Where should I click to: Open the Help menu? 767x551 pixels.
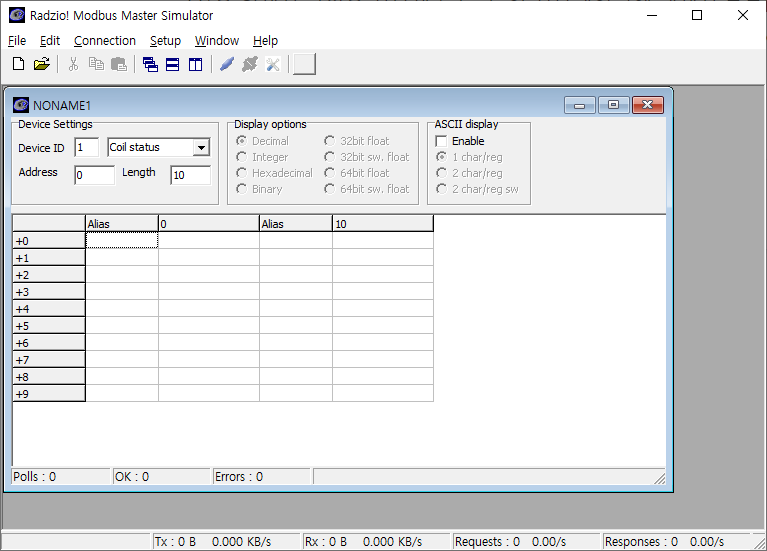click(265, 41)
